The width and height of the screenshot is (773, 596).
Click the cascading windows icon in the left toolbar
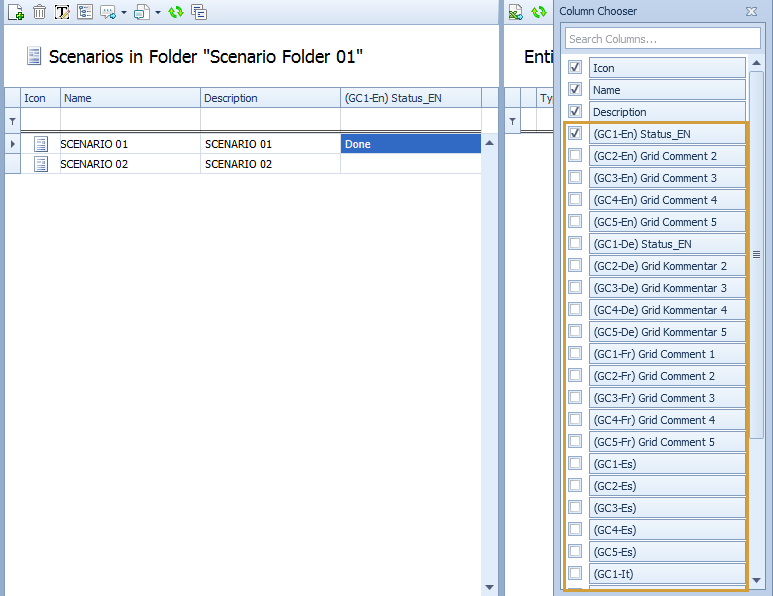(x=199, y=12)
